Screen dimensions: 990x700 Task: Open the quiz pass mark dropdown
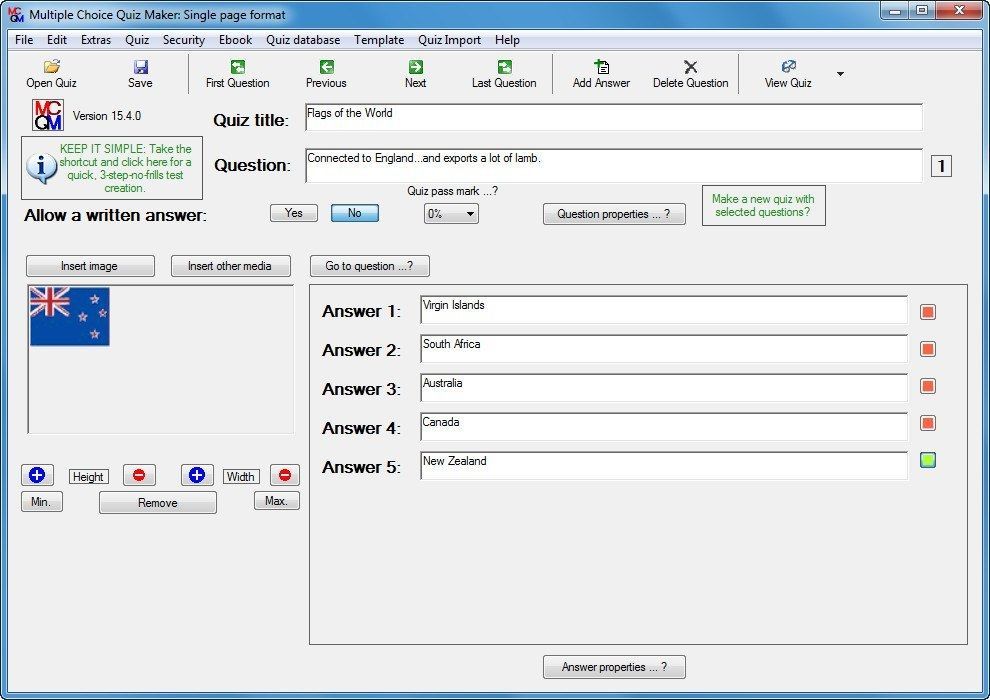[450, 213]
